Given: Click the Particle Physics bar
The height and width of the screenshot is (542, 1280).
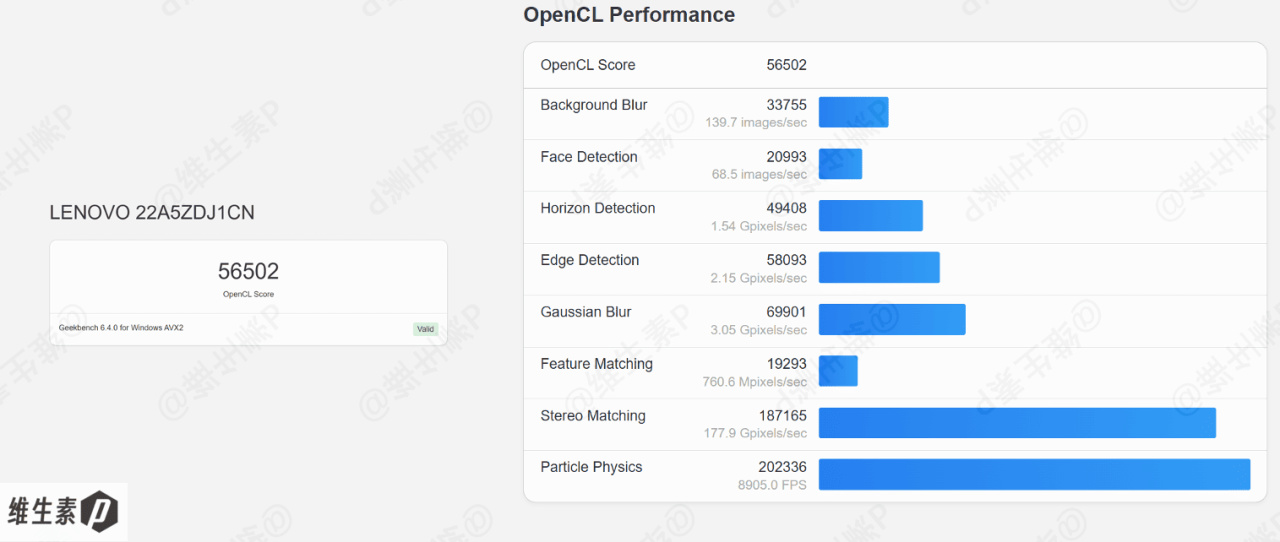Looking at the screenshot, I should 1035,474.
